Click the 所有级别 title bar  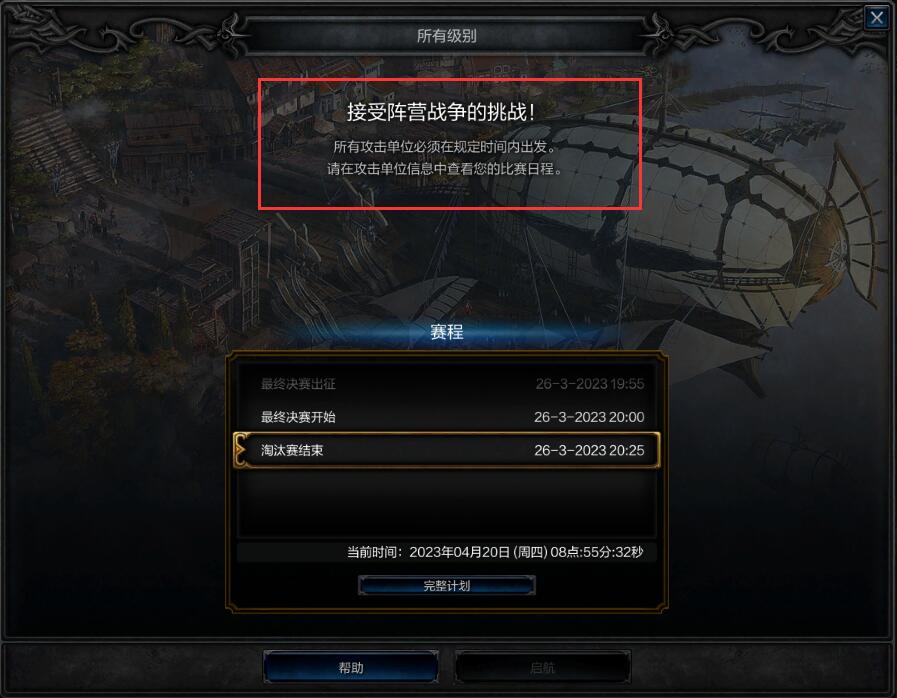click(x=447, y=35)
